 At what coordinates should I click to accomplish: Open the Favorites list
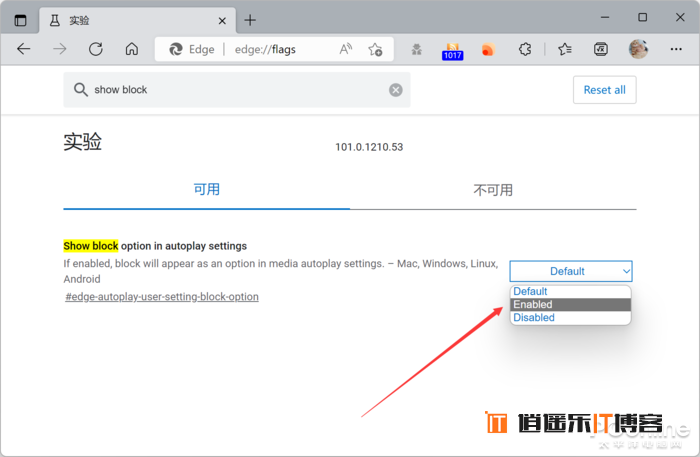(565, 49)
